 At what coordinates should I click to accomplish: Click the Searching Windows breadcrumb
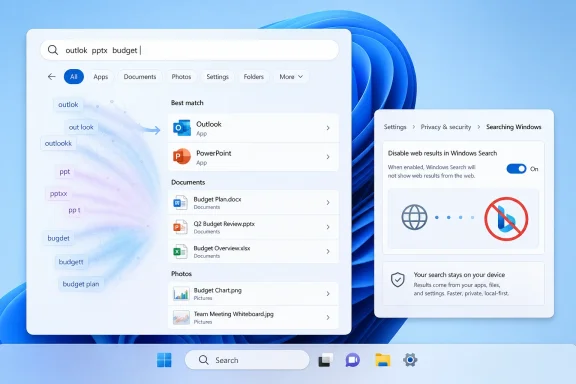[514, 127]
